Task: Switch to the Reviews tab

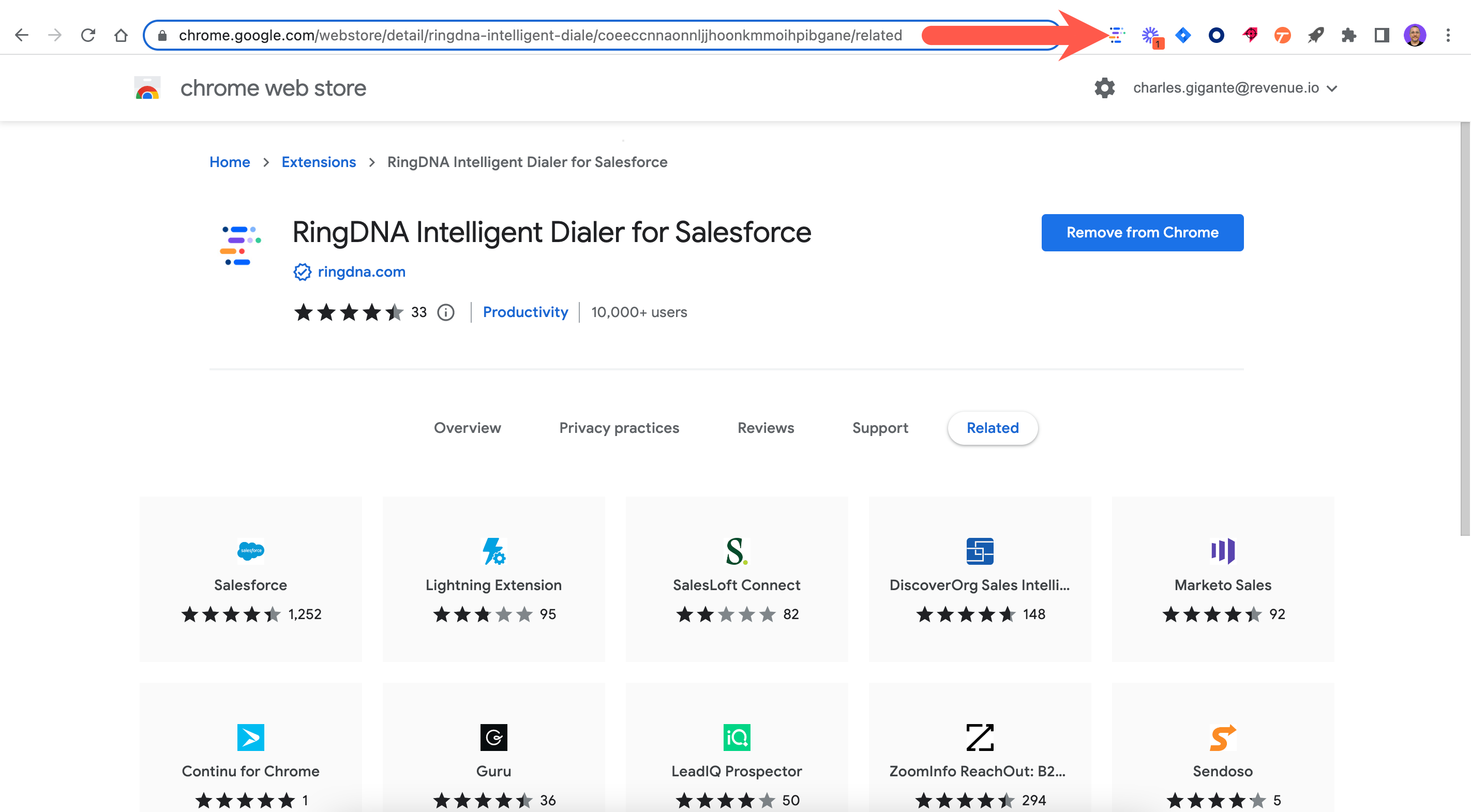Action: (765, 428)
